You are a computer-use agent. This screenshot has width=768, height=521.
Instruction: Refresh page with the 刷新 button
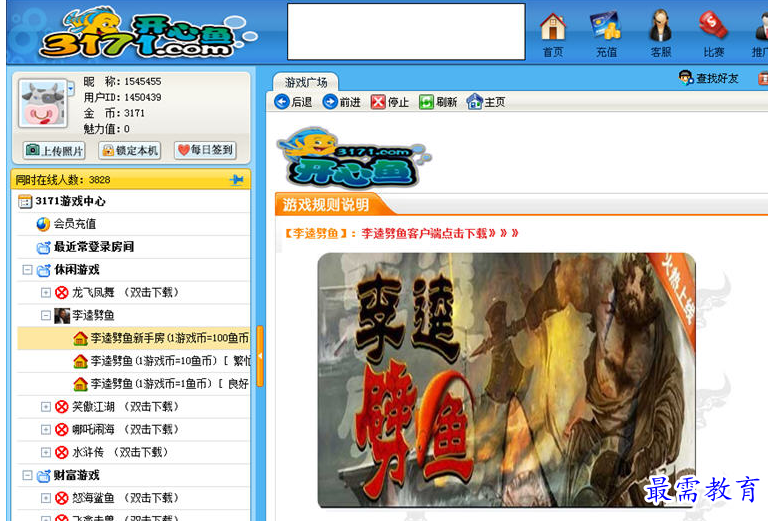coord(438,102)
